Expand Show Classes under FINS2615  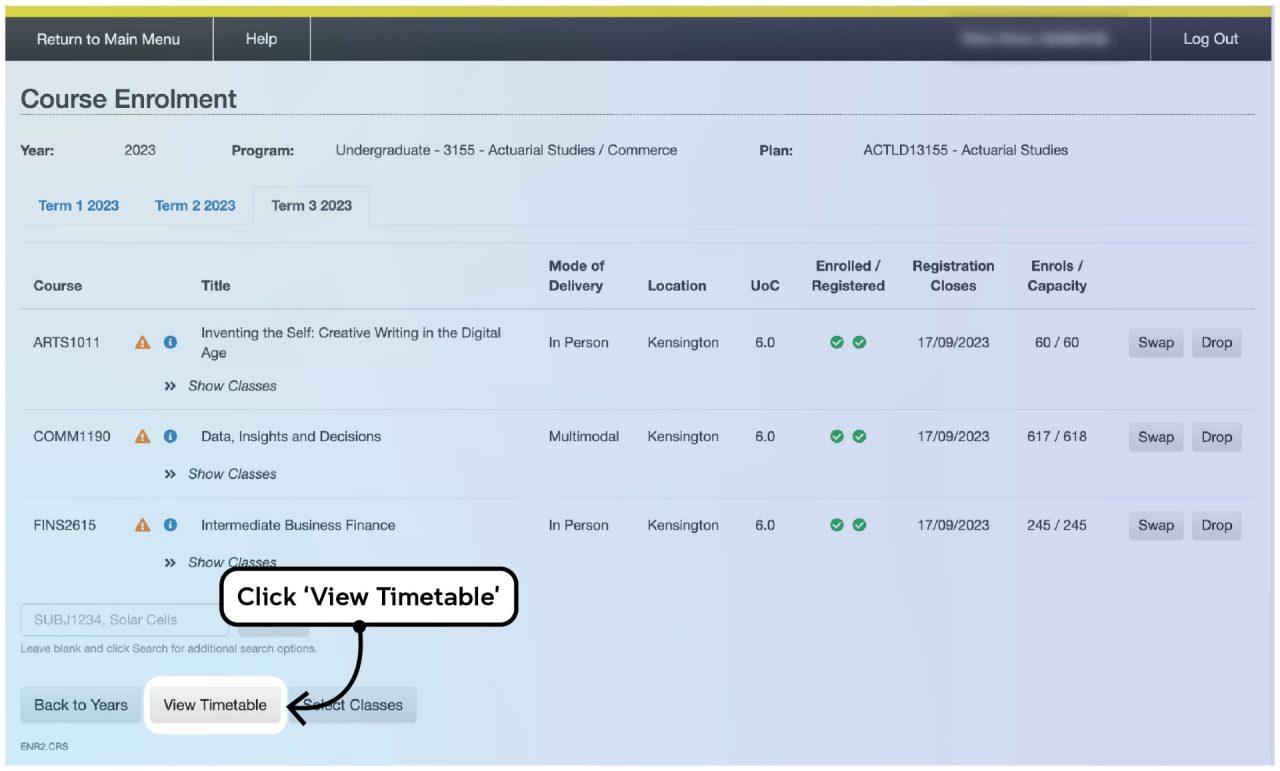(x=232, y=561)
